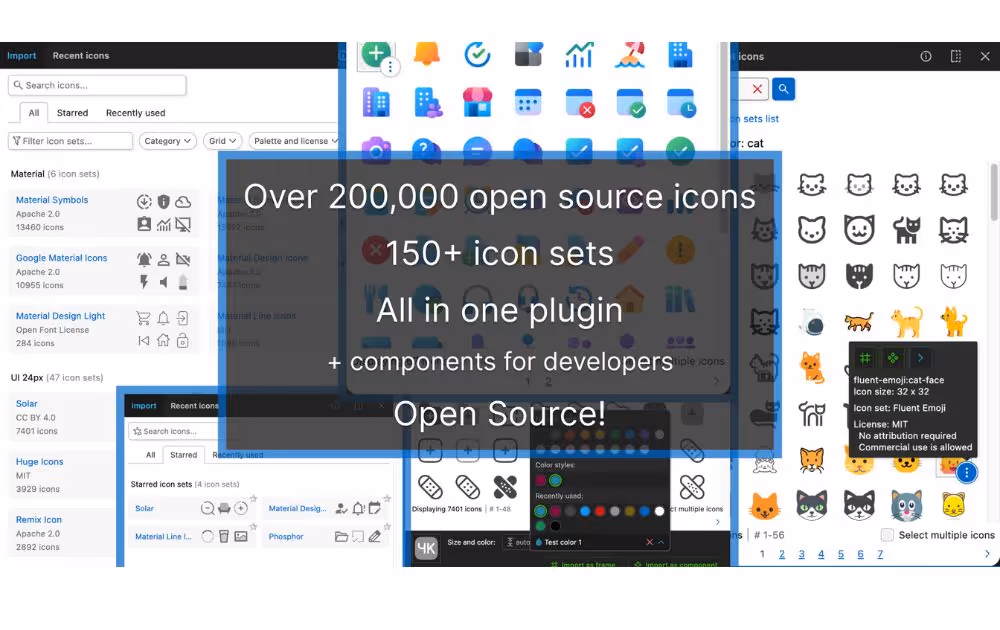Select the Recently used filter in top-left window
1000x630 pixels.
[x=135, y=113]
